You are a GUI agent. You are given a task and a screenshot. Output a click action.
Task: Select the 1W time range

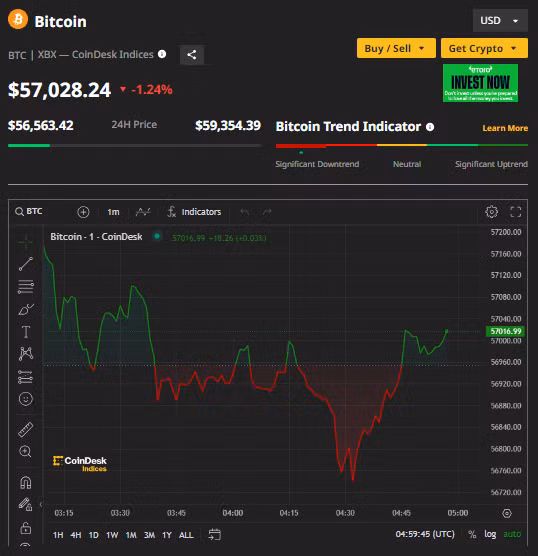point(112,535)
